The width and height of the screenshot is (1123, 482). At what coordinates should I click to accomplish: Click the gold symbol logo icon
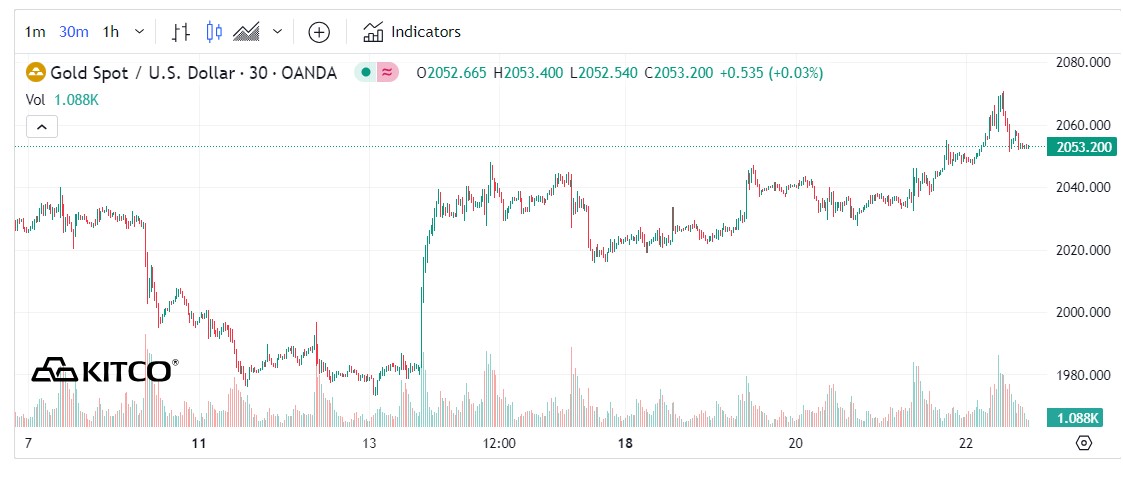(x=35, y=73)
